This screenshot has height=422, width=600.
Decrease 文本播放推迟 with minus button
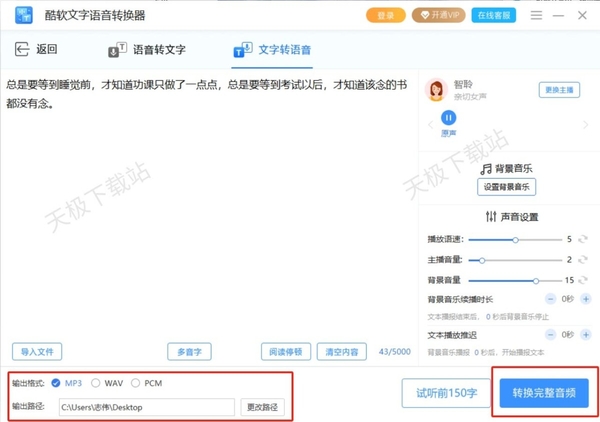pos(549,334)
